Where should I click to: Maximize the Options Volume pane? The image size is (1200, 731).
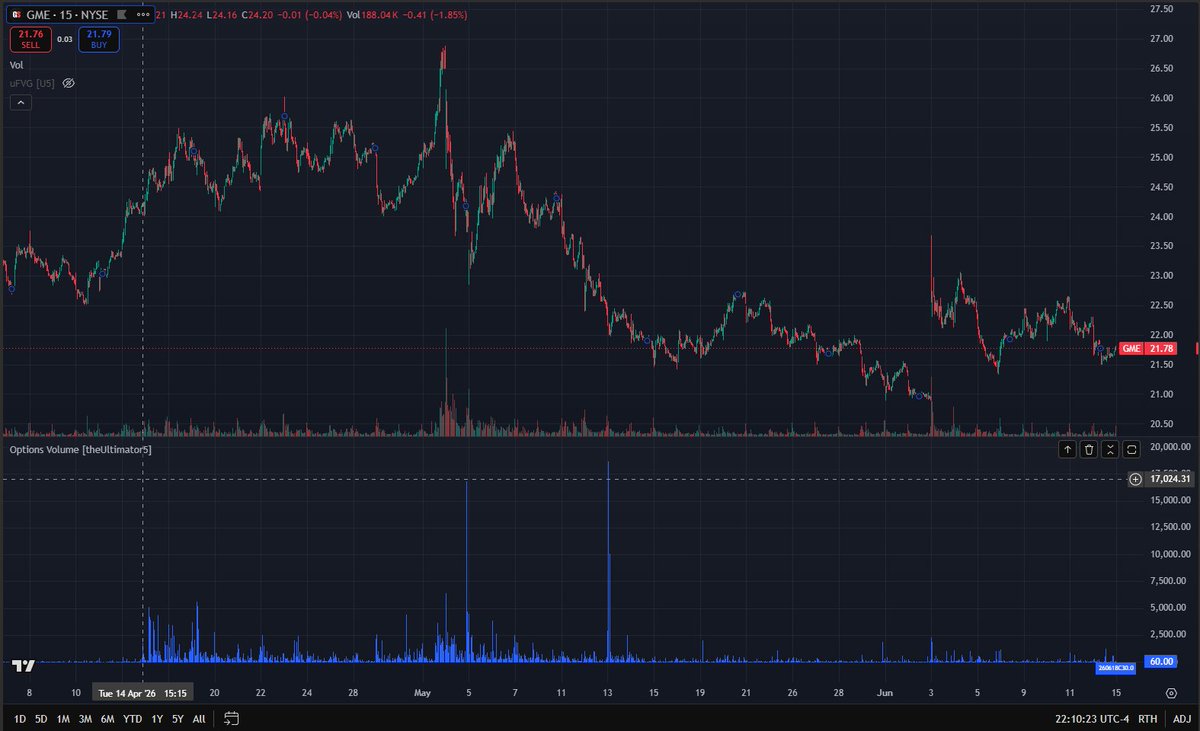1131,450
